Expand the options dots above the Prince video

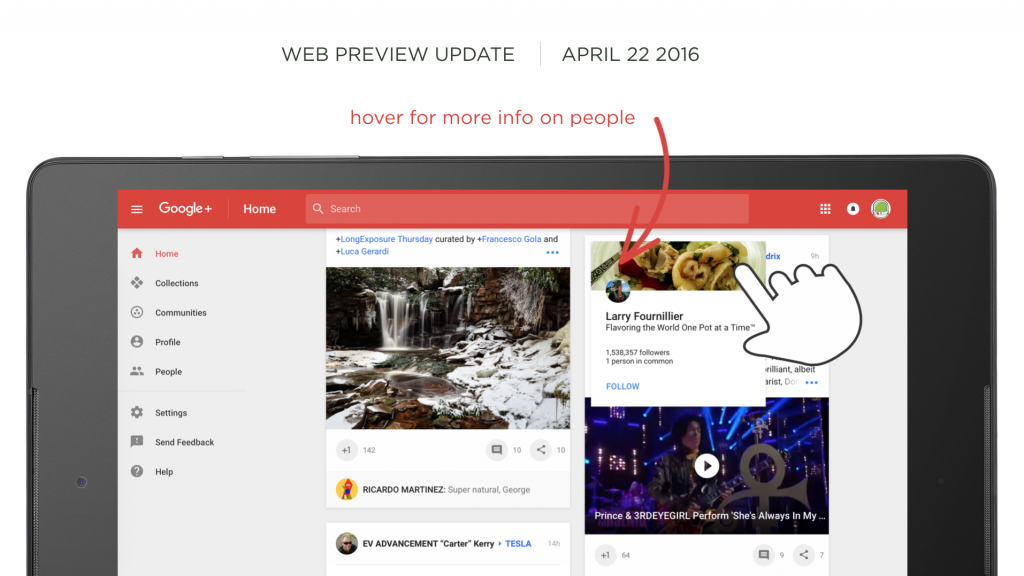point(811,383)
